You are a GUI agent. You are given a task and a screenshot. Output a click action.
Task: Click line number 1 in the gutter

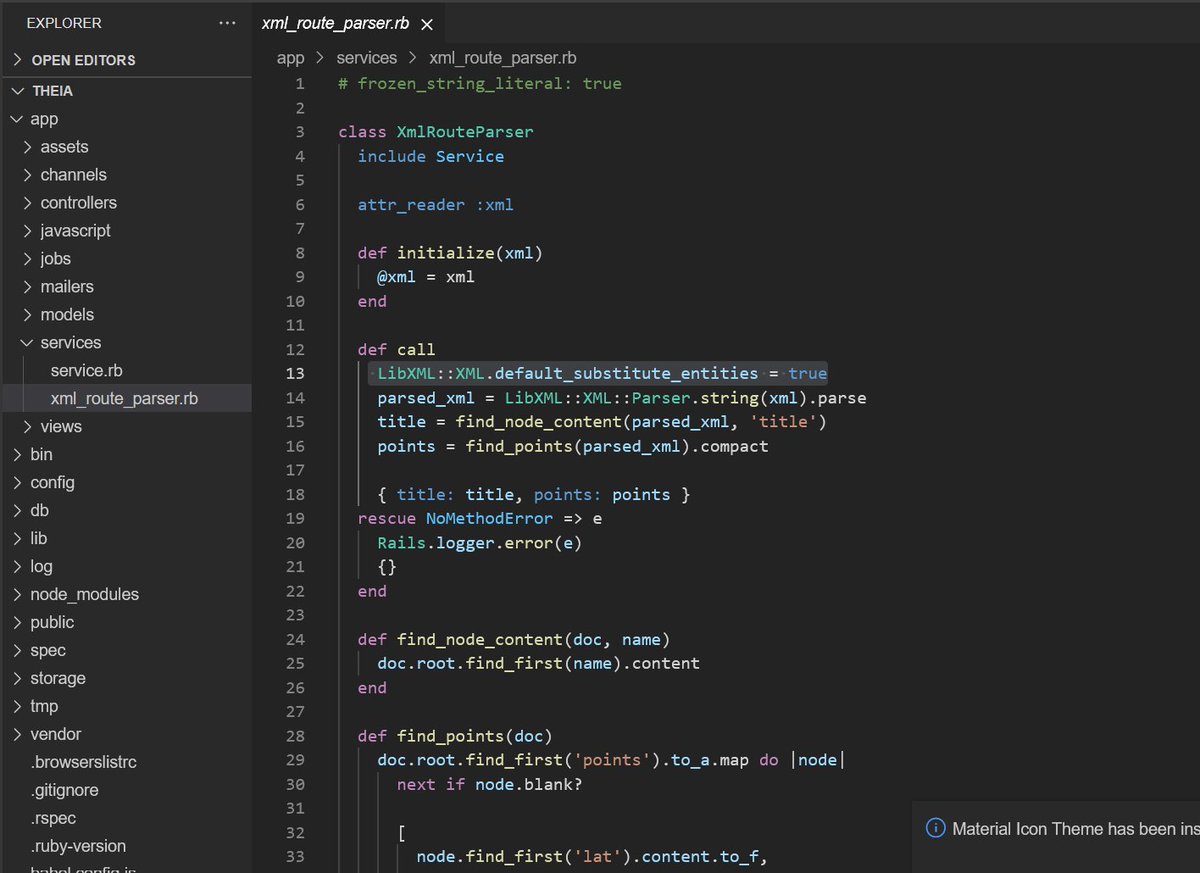click(300, 83)
